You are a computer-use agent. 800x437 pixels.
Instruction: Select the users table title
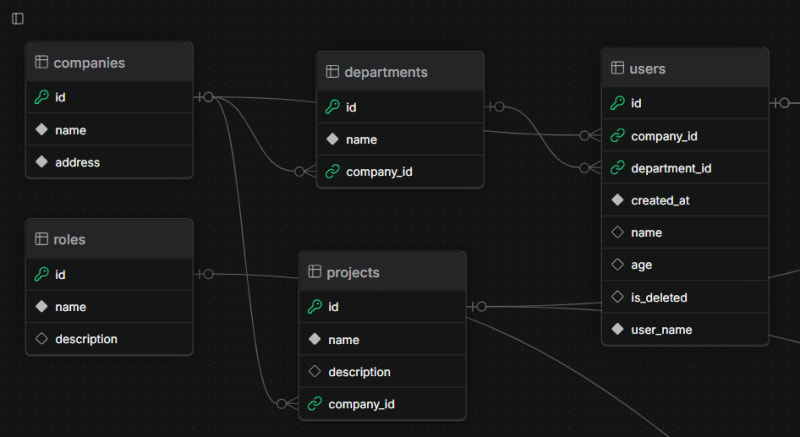(x=648, y=69)
